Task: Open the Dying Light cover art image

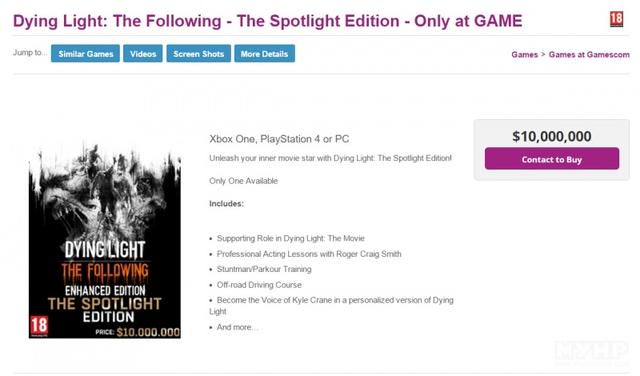Action: [x=104, y=240]
